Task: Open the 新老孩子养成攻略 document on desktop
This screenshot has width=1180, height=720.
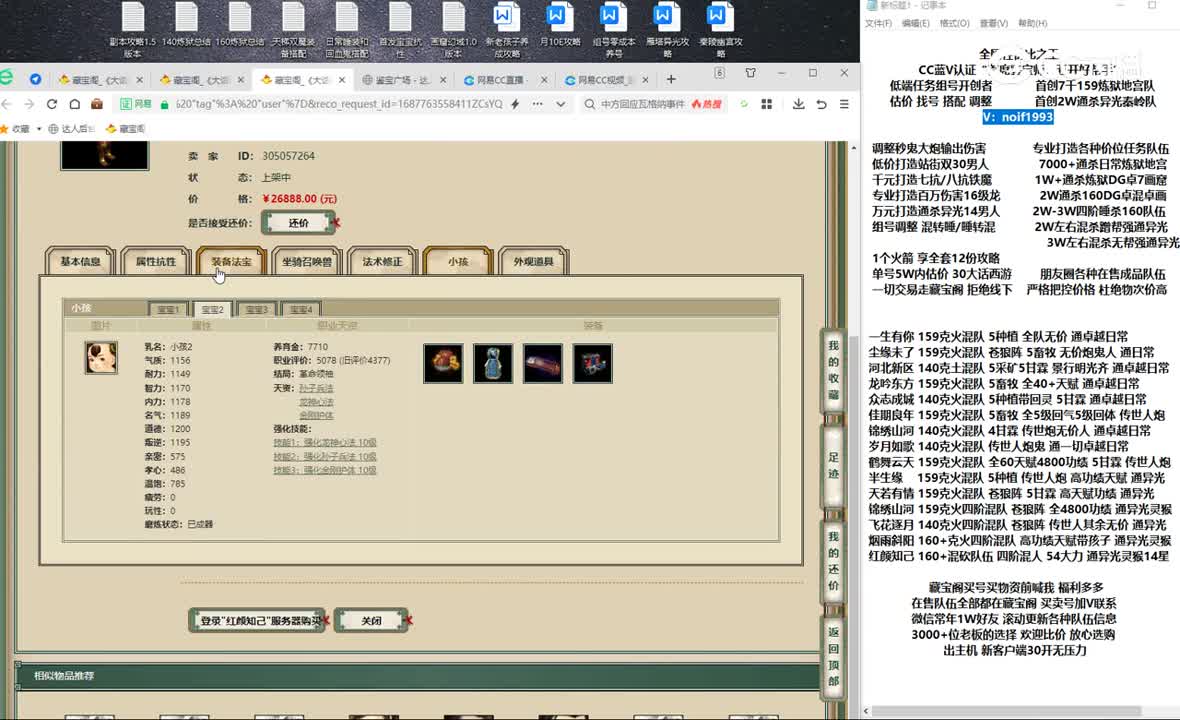Action: [506, 30]
